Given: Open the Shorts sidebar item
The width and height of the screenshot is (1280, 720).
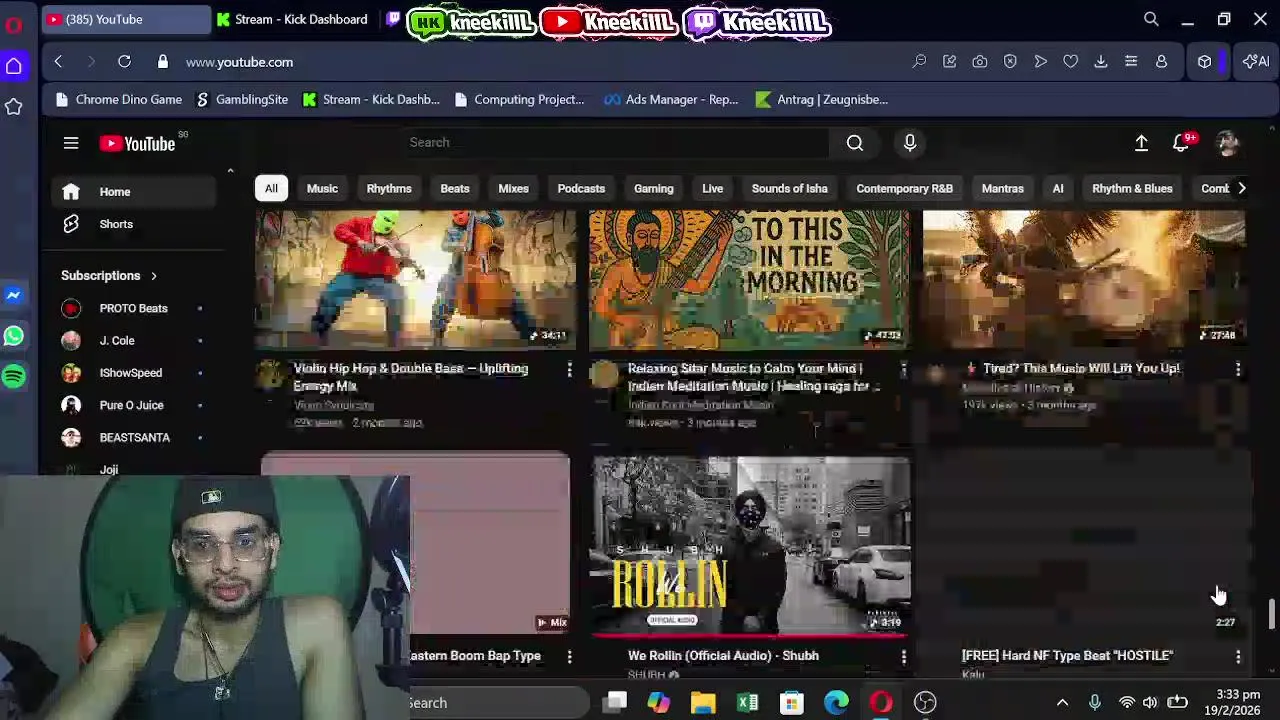Looking at the screenshot, I should (134, 224).
